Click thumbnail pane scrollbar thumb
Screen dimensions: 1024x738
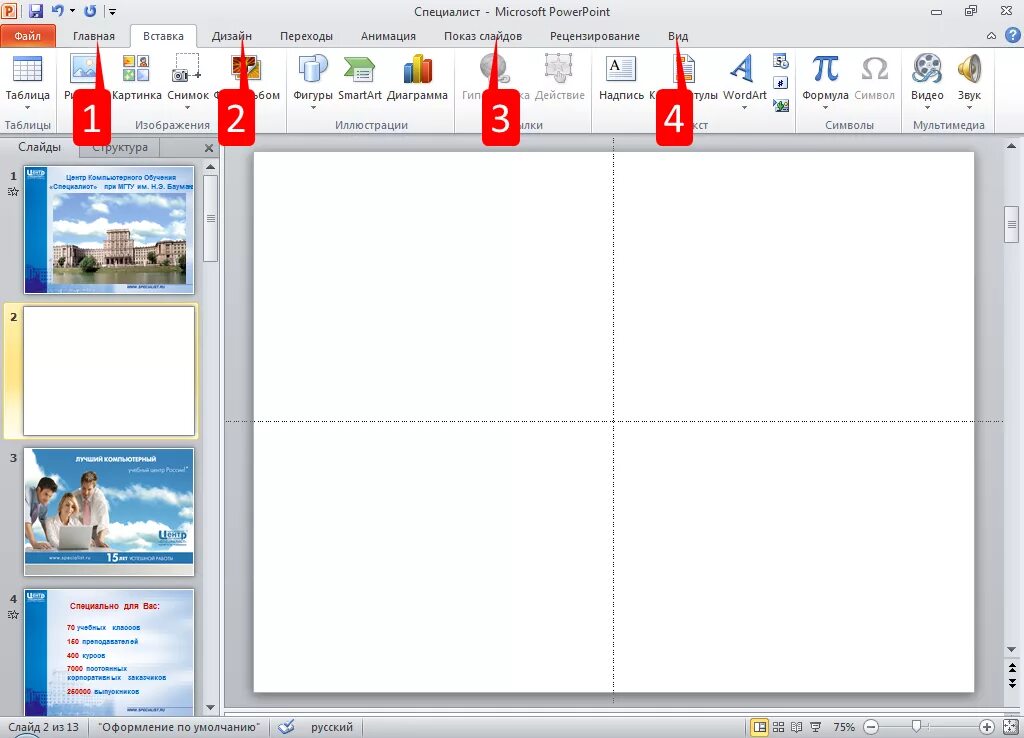210,218
